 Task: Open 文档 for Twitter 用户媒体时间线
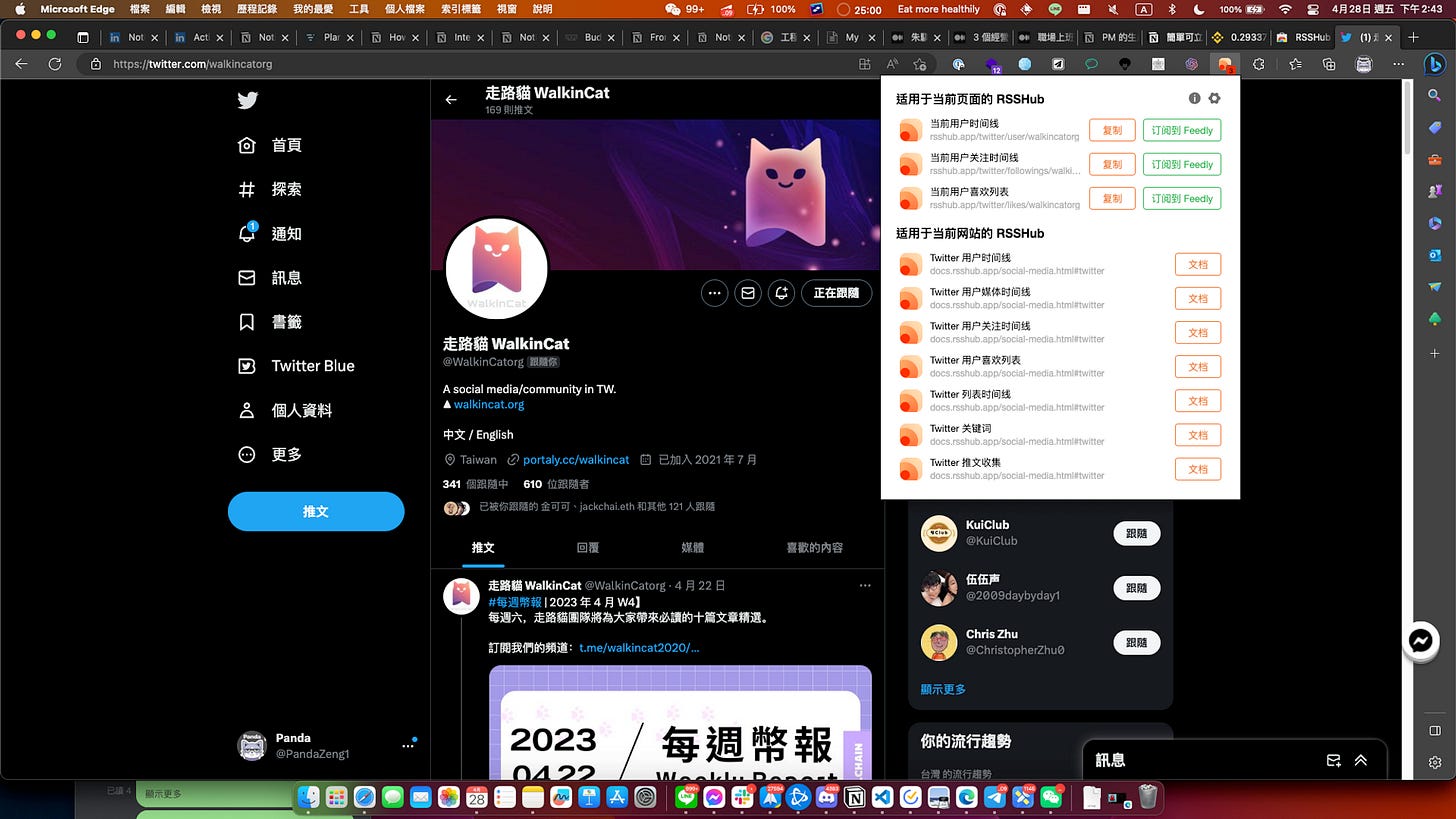[x=1198, y=298]
